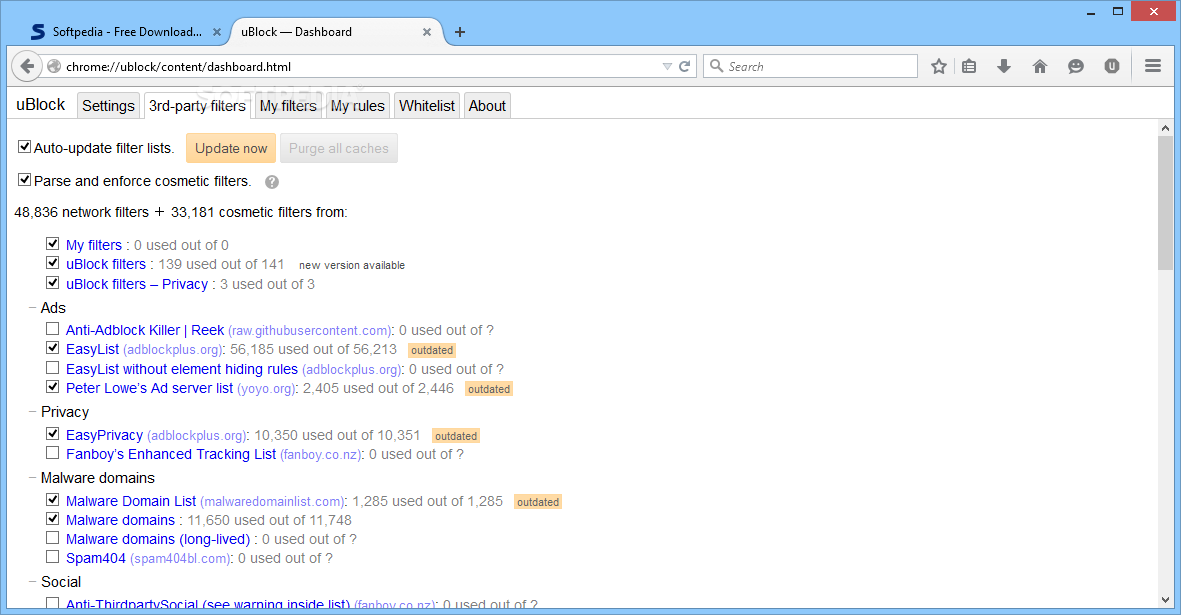Enable the Spam404 checkbox
The image size is (1181, 615).
click(x=52, y=556)
